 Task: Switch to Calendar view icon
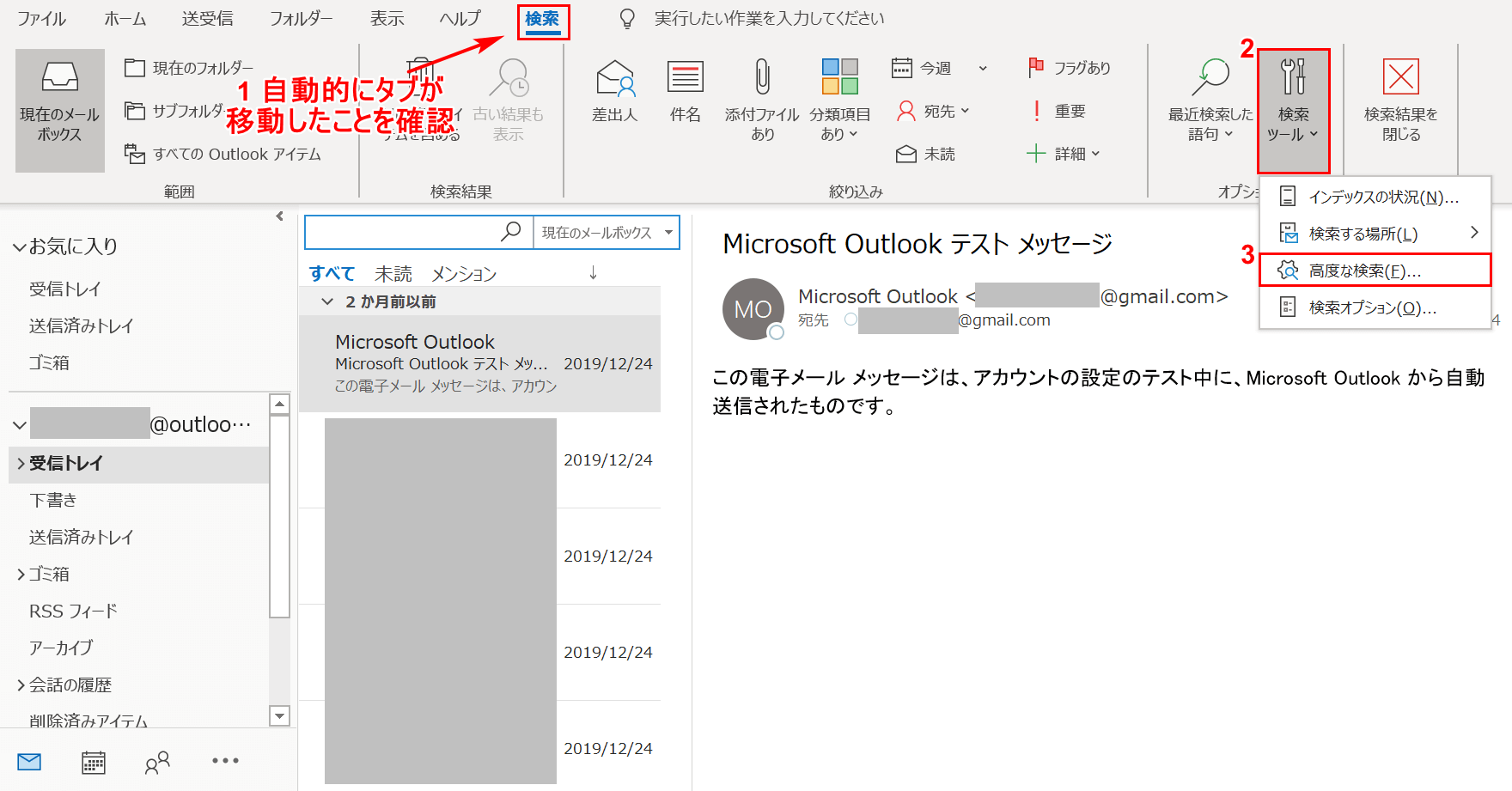(93, 762)
